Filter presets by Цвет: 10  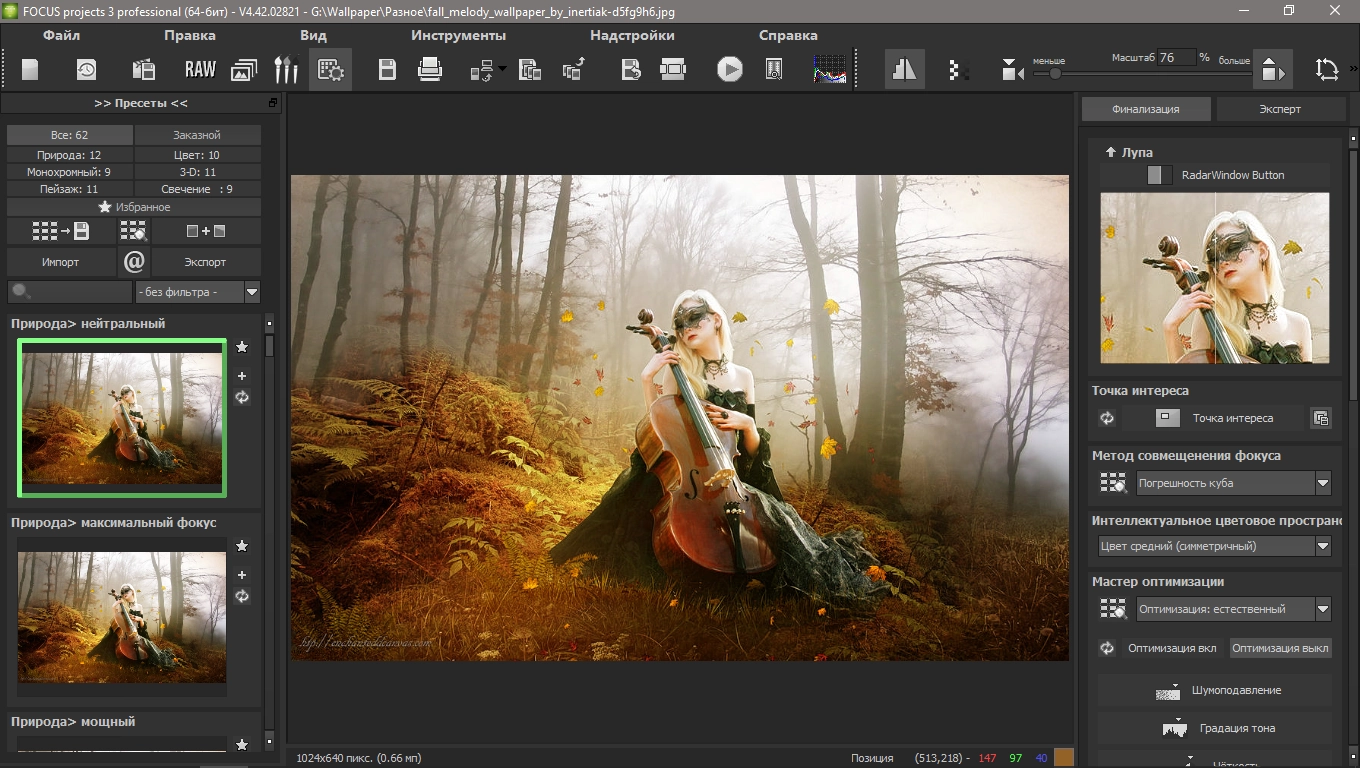pyautogui.click(x=197, y=155)
